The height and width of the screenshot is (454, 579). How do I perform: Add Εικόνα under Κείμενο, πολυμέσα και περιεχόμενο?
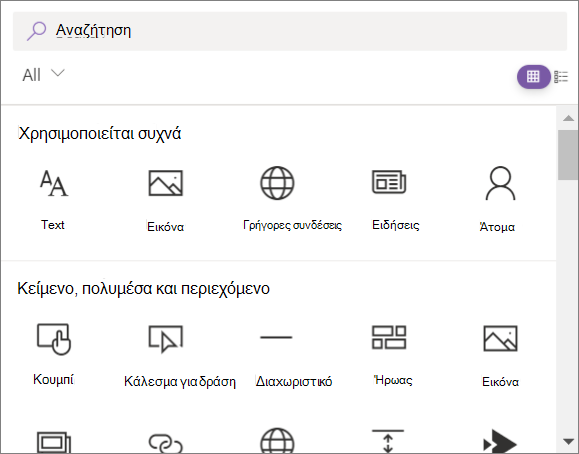click(x=500, y=356)
